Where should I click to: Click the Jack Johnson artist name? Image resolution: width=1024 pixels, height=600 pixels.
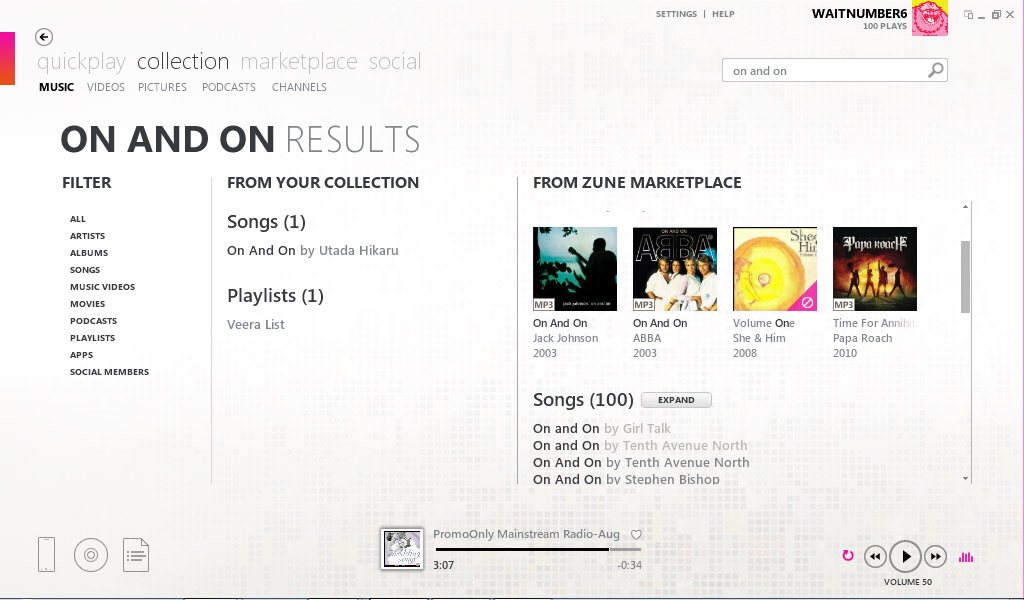tap(566, 338)
